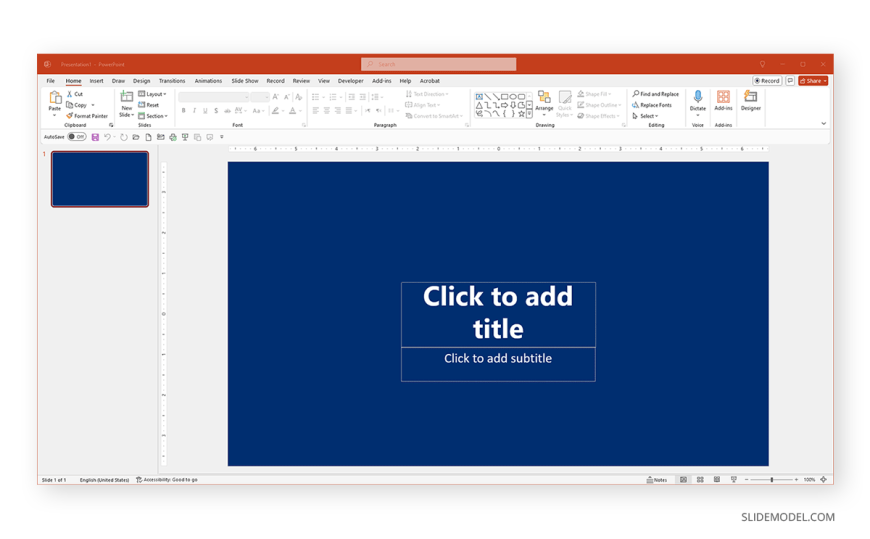
Task: Switch to the Insert tab
Action: click(x=97, y=81)
